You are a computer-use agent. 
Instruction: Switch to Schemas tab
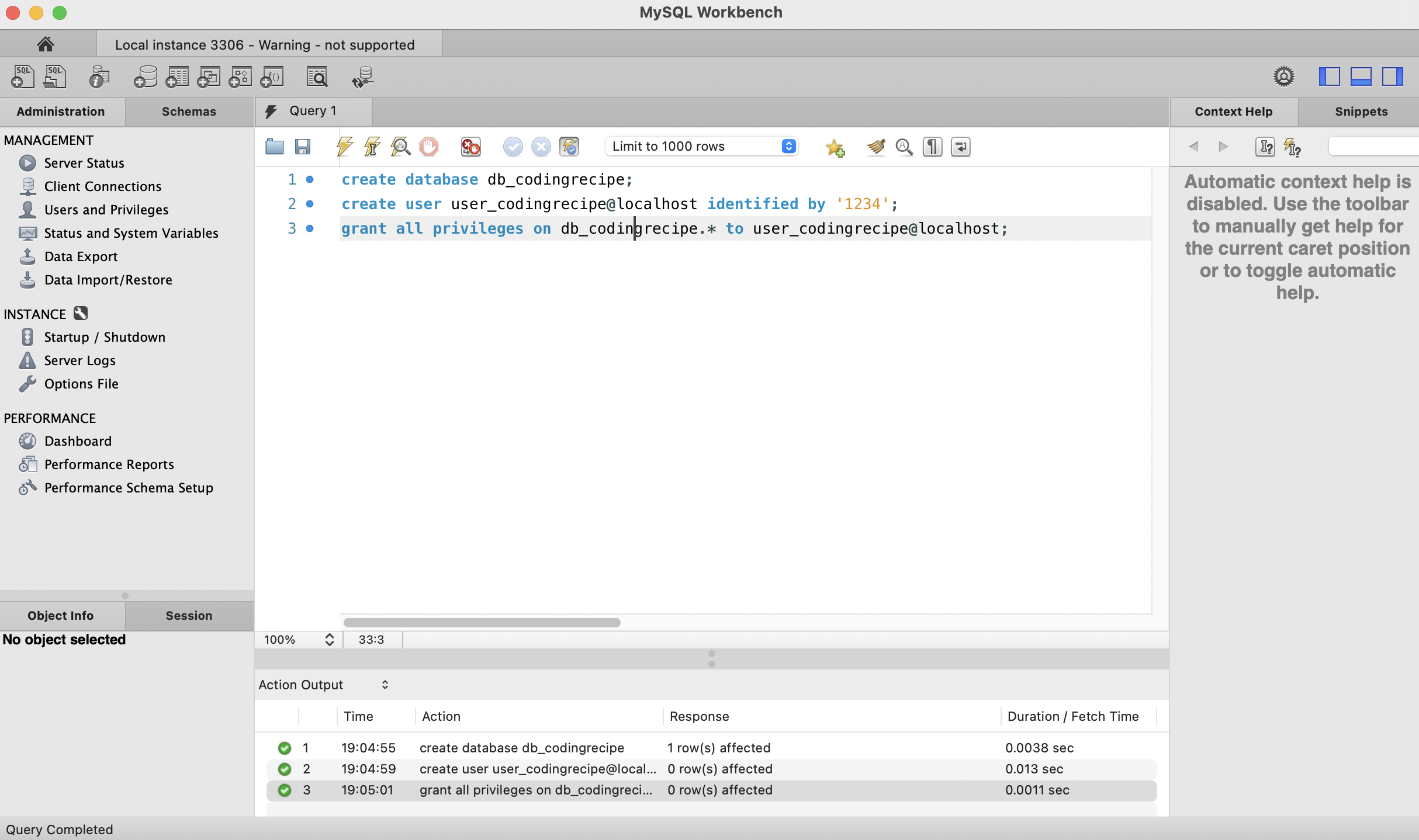[x=189, y=112]
